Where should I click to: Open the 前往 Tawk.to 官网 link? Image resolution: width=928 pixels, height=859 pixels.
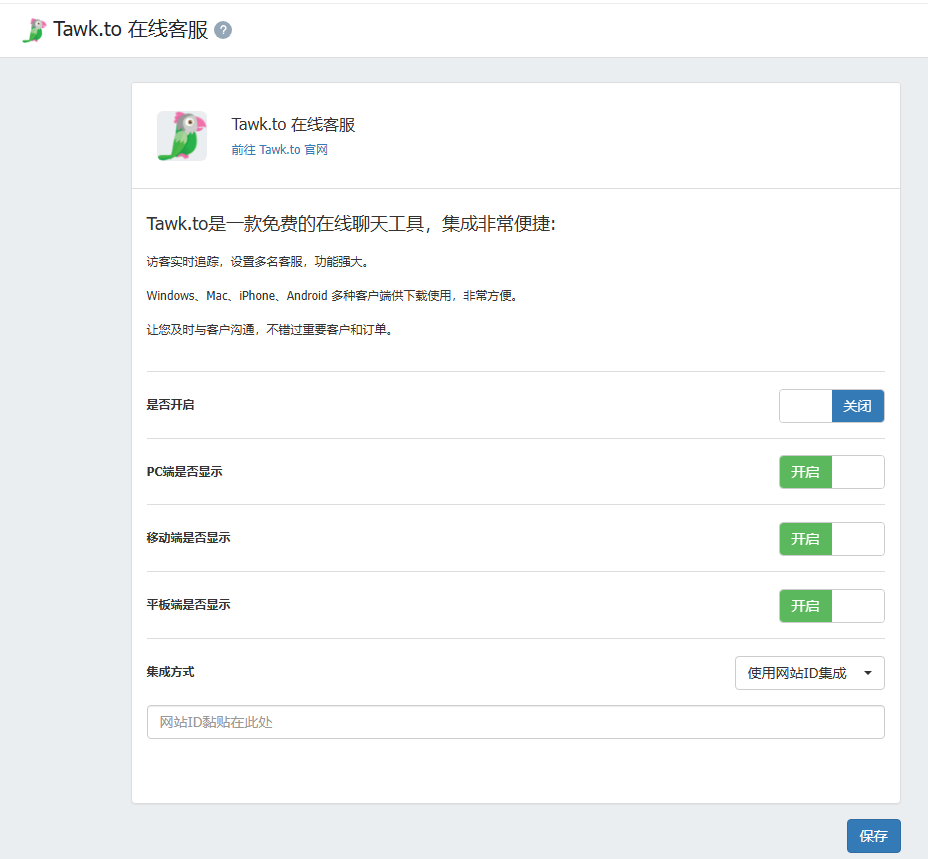click(279, 150)
